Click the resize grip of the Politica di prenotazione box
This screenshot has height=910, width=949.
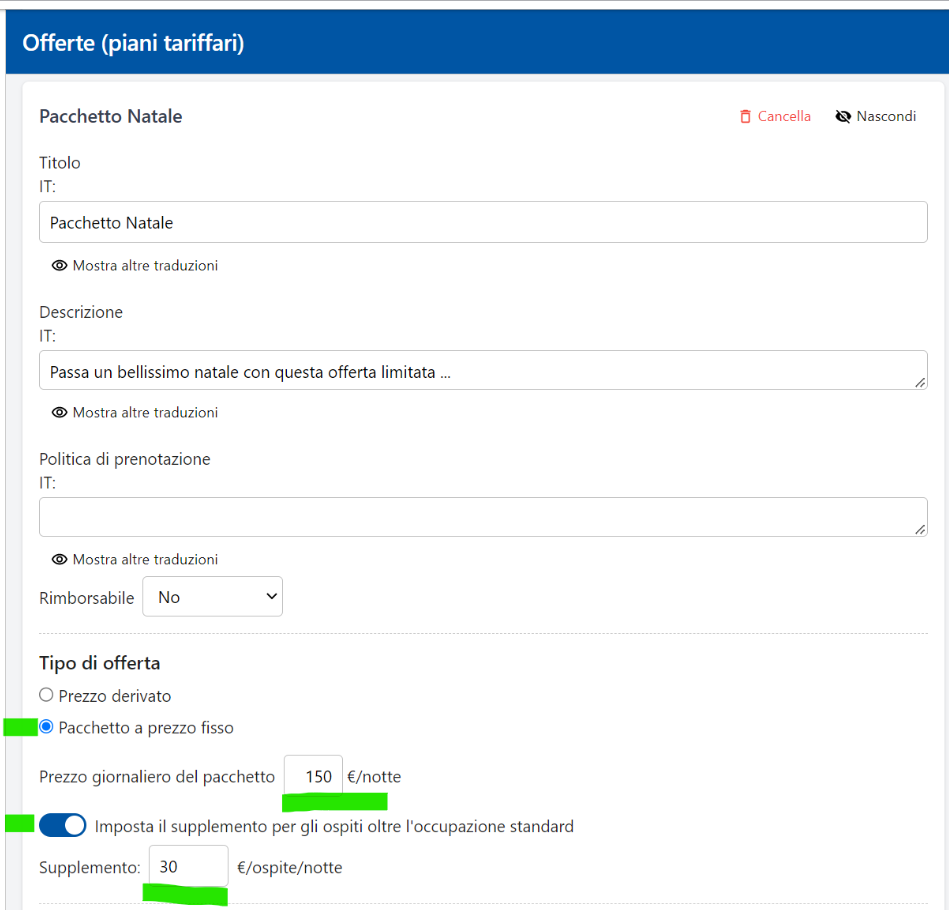[x=920, y=529]
